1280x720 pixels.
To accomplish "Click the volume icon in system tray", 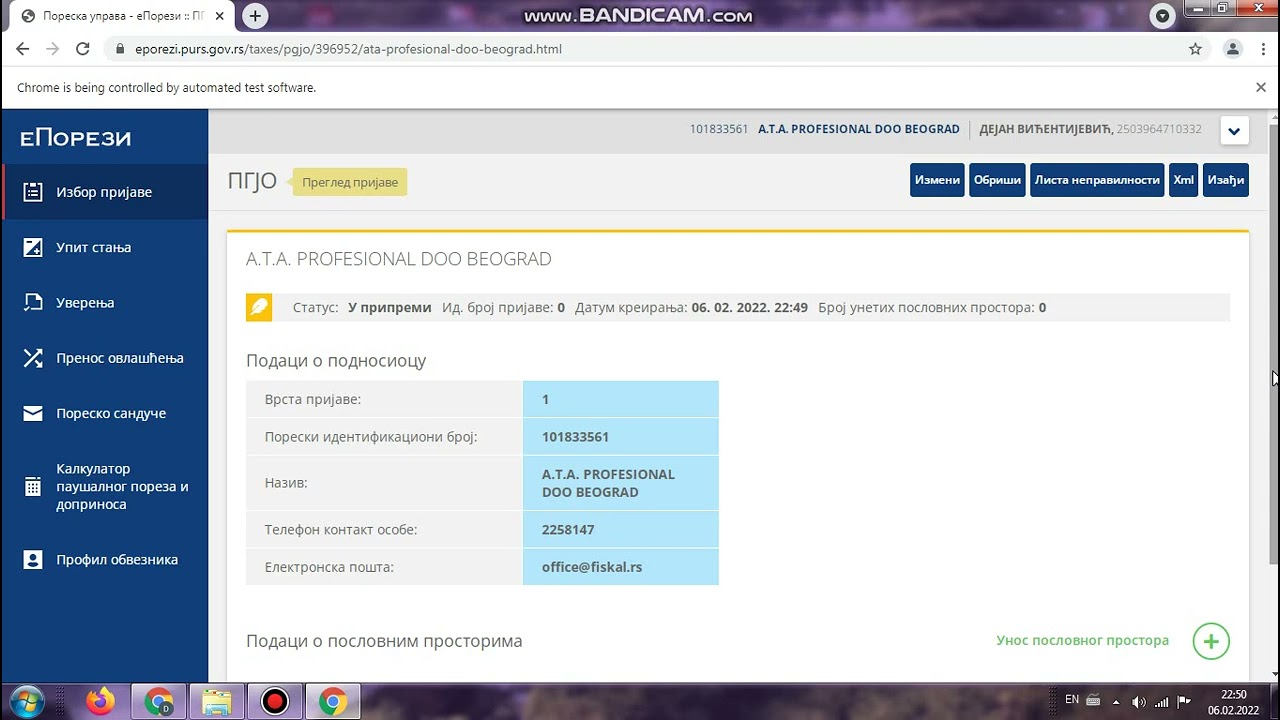I will (1138, 701).
